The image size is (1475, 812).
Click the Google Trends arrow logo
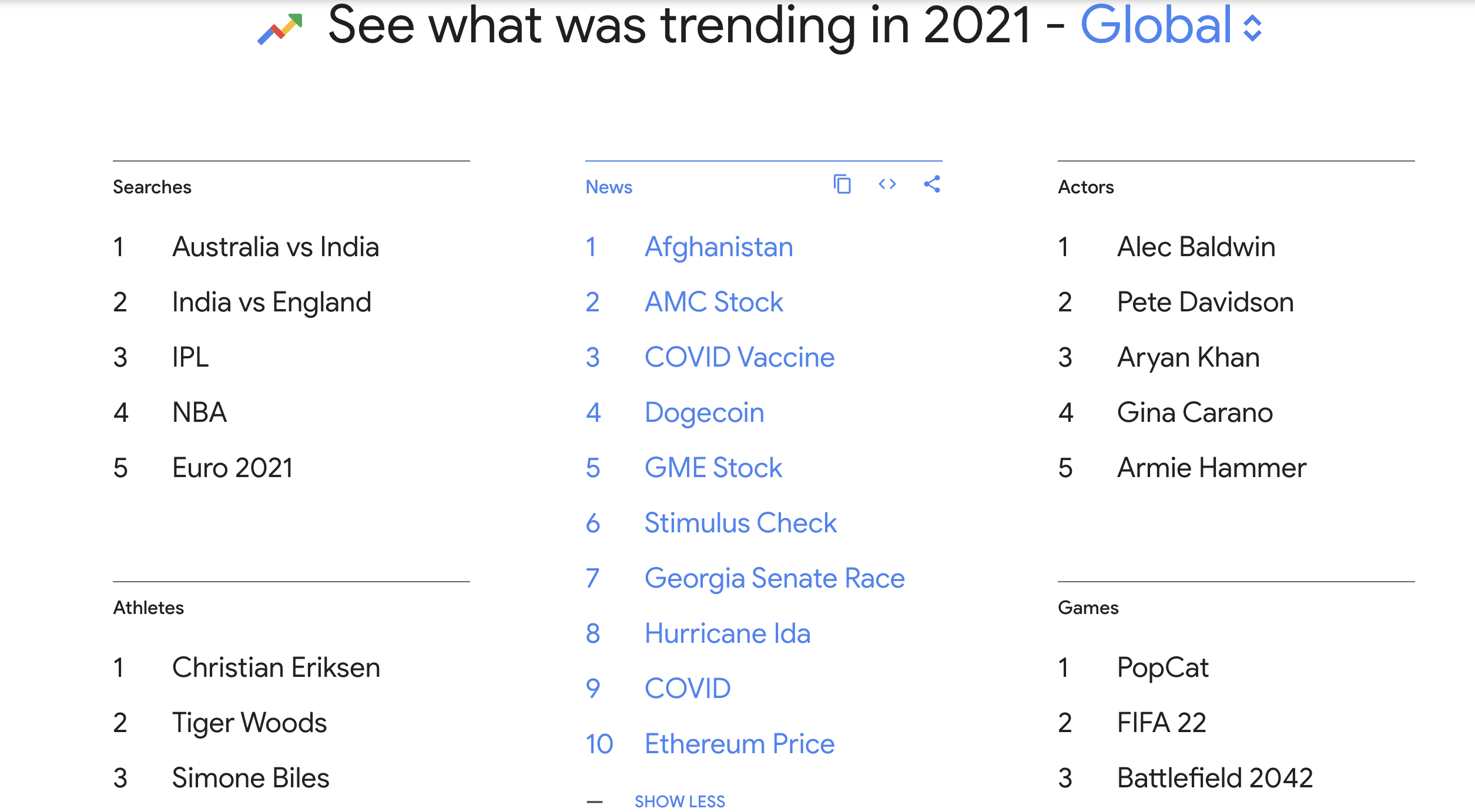[280, 28]
